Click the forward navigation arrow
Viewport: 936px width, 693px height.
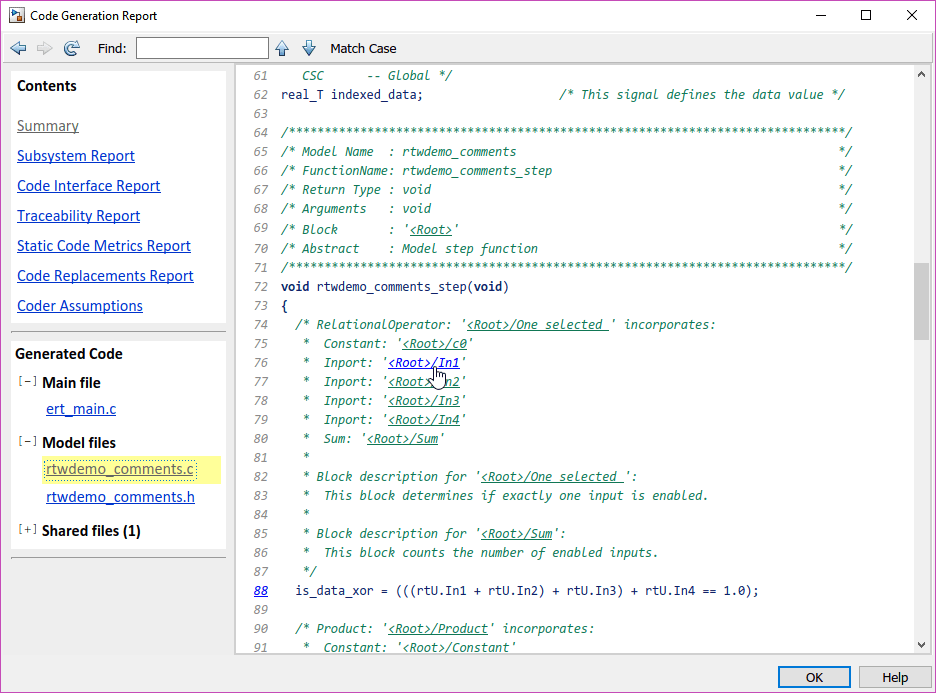pyautogui.click(x=43, y=48)
